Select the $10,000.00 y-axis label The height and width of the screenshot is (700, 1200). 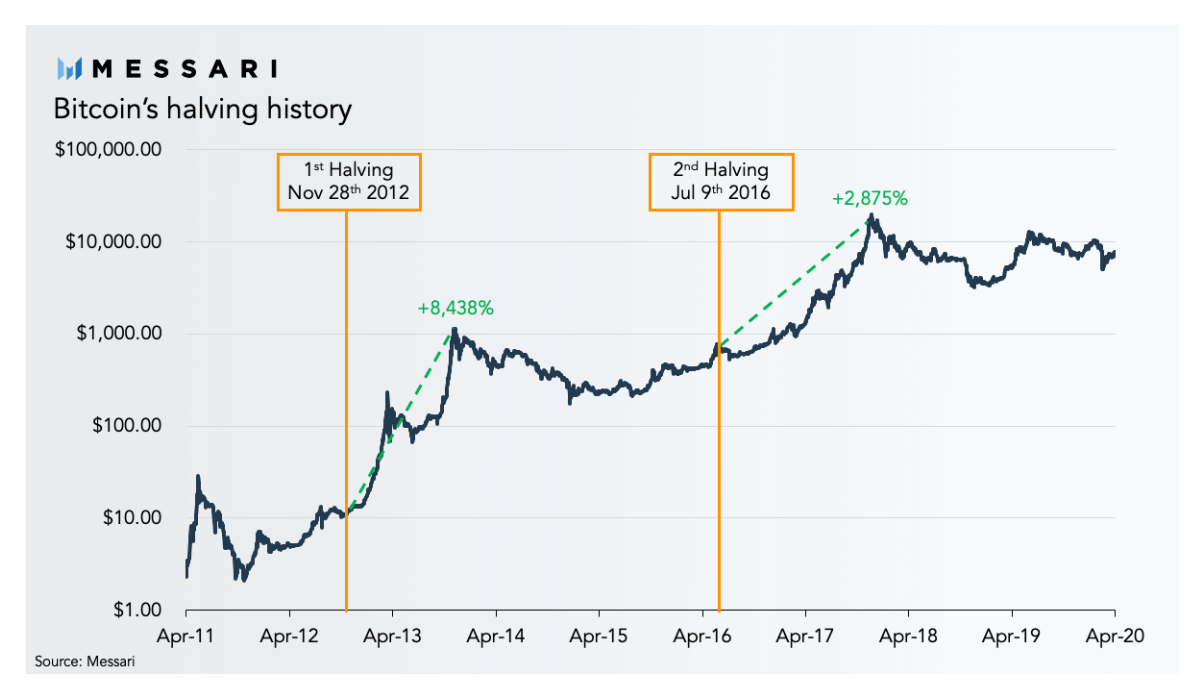point(113,242)
